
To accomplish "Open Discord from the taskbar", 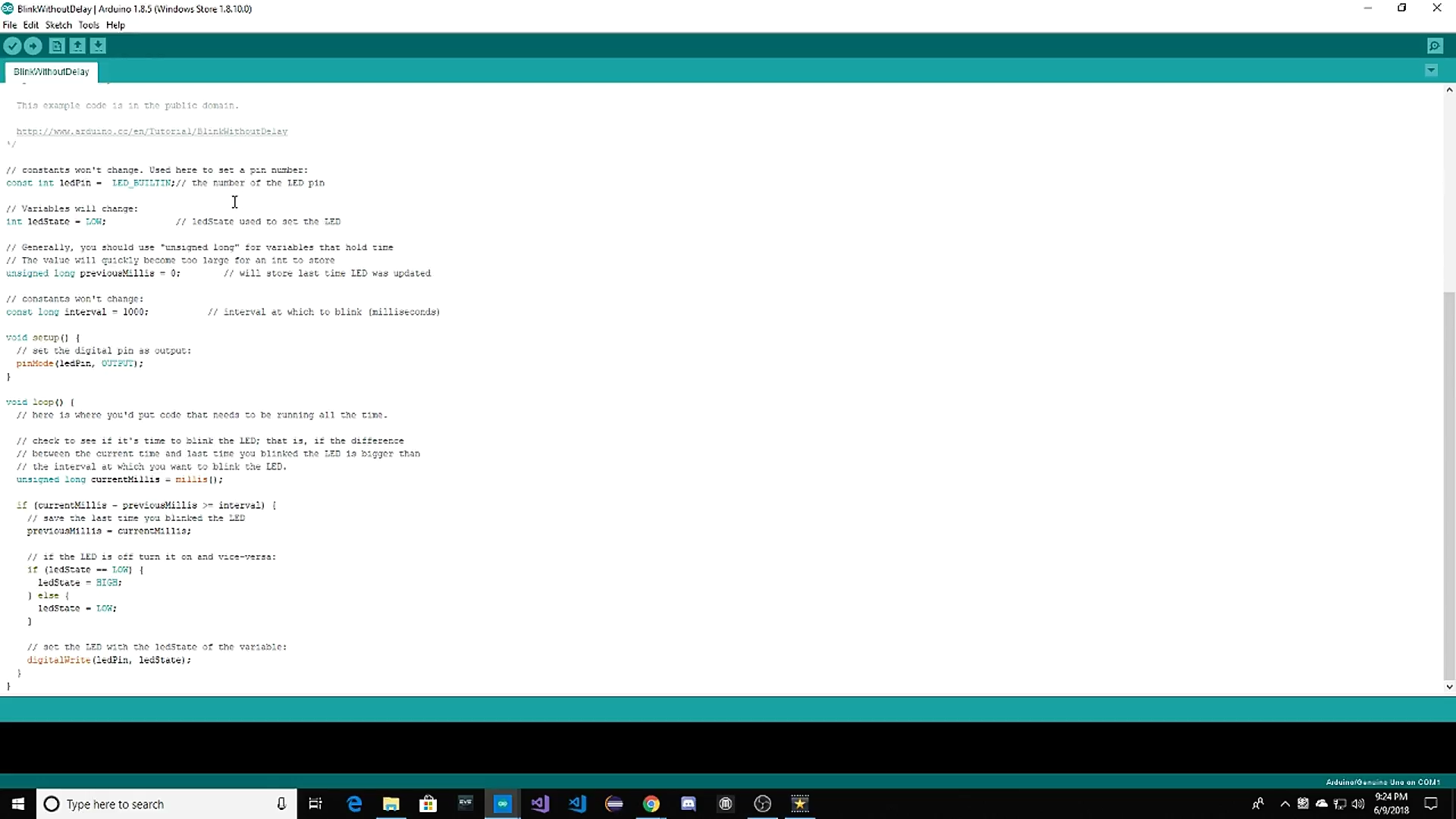I will (x=689, y=804).
